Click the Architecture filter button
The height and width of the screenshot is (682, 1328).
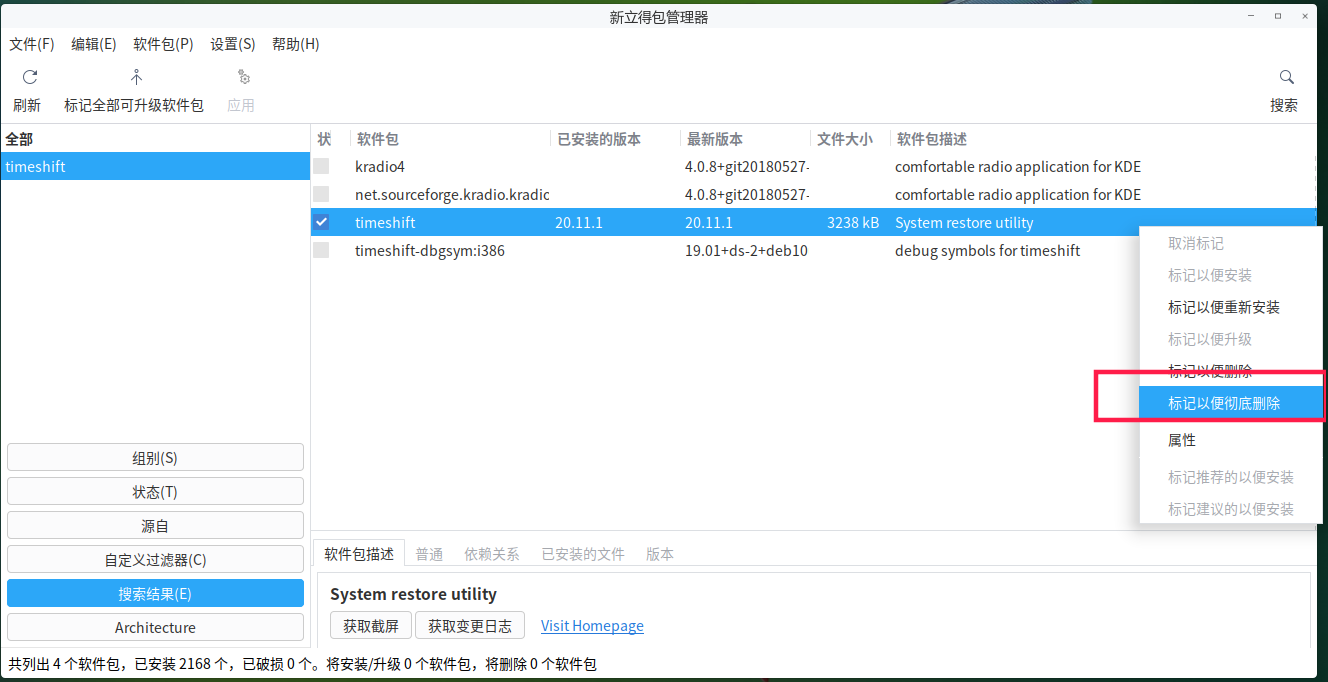coord(155,628)
